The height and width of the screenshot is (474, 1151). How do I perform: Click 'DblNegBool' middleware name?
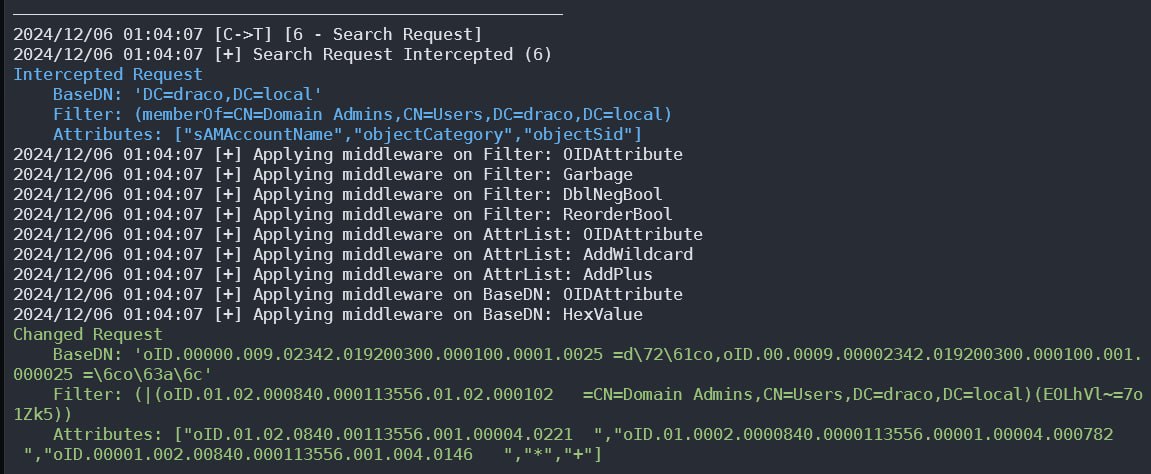[613, 194]
